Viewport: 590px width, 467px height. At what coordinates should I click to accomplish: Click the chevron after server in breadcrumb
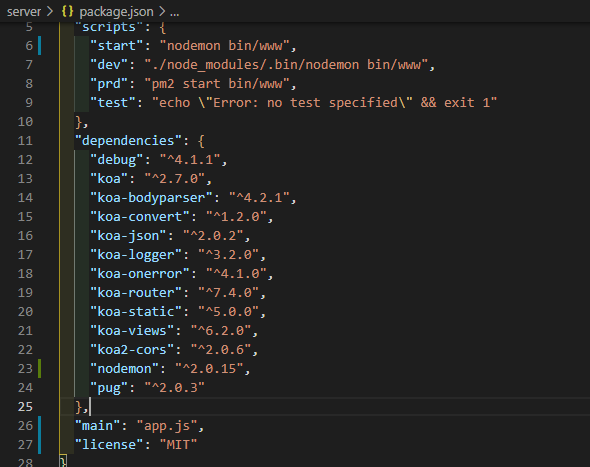(x=50, y=11)
